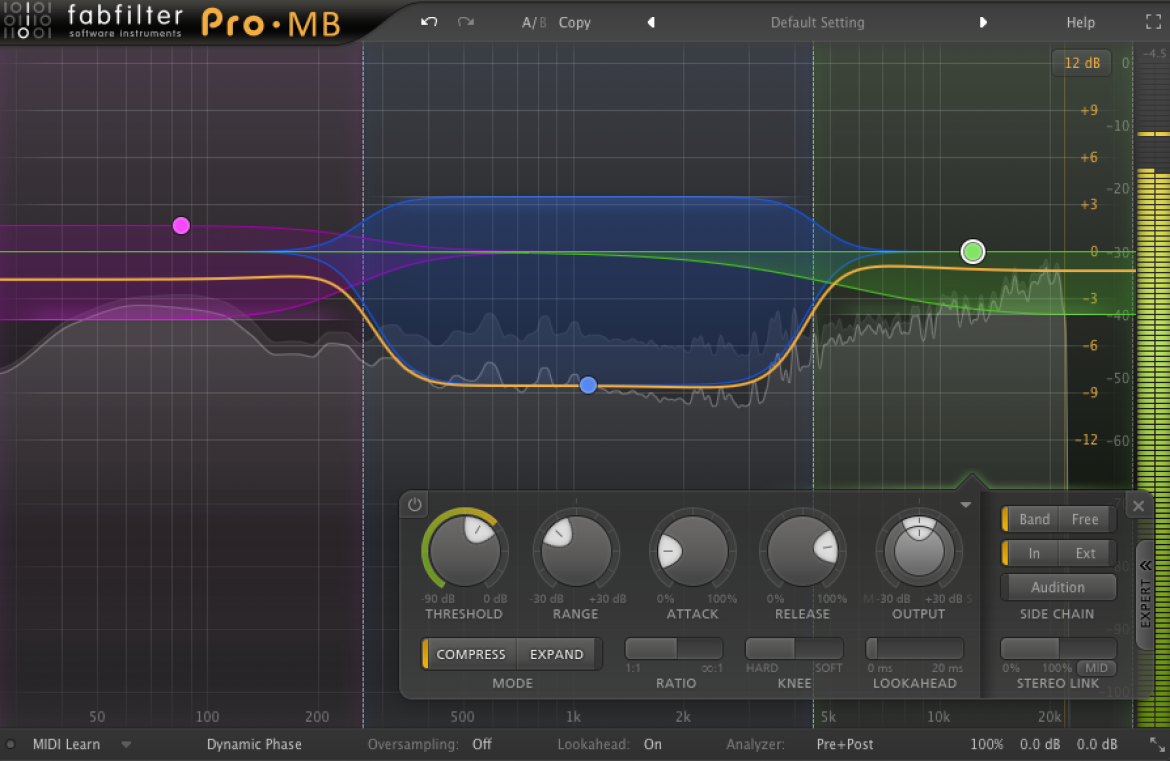
Task: Click the Range knob
Action: [x=575, y=551]
